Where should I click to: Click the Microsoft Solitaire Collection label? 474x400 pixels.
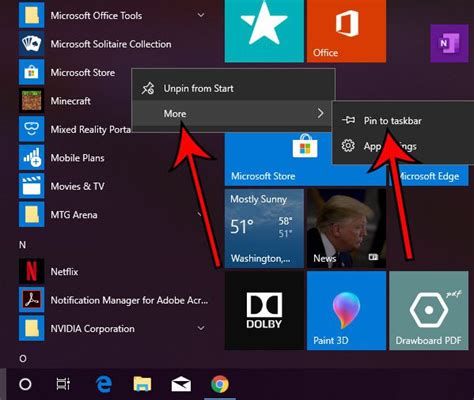[x=111, y=44]
